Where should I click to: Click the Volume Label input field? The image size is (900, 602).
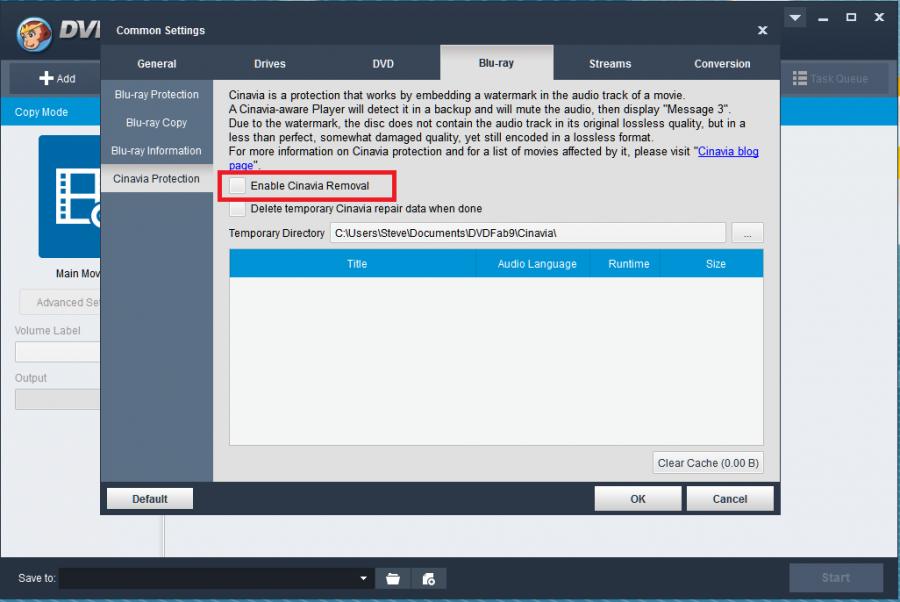coord(58,352)
